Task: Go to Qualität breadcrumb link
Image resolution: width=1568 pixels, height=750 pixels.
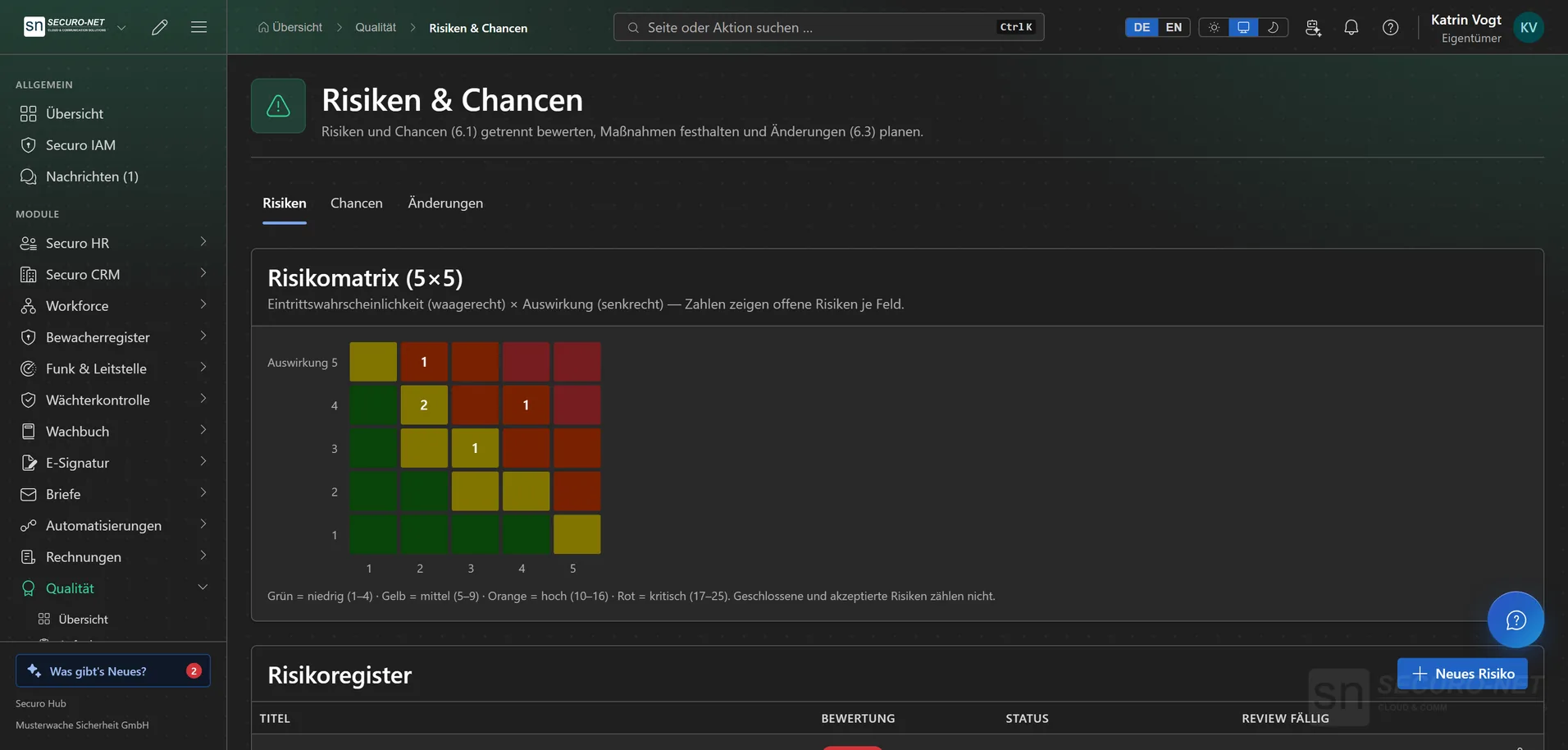Action: point(376,27)
